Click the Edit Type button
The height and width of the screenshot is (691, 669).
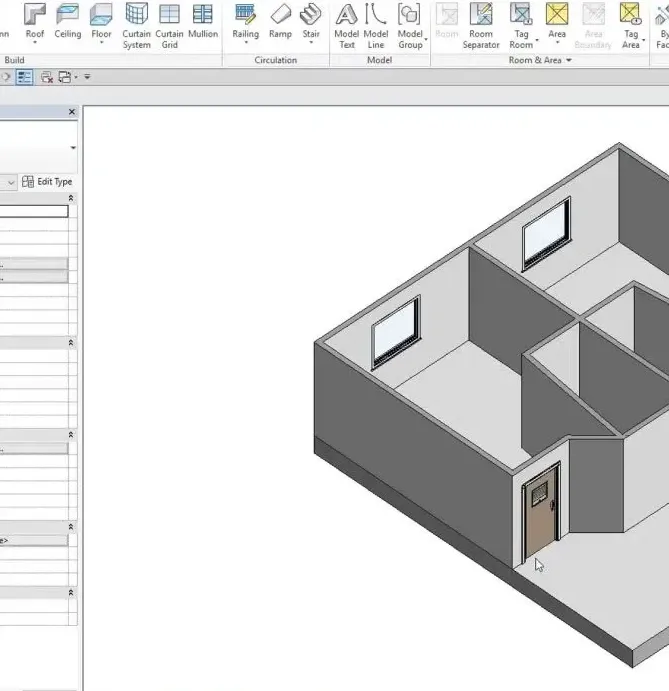pos(48,182)
